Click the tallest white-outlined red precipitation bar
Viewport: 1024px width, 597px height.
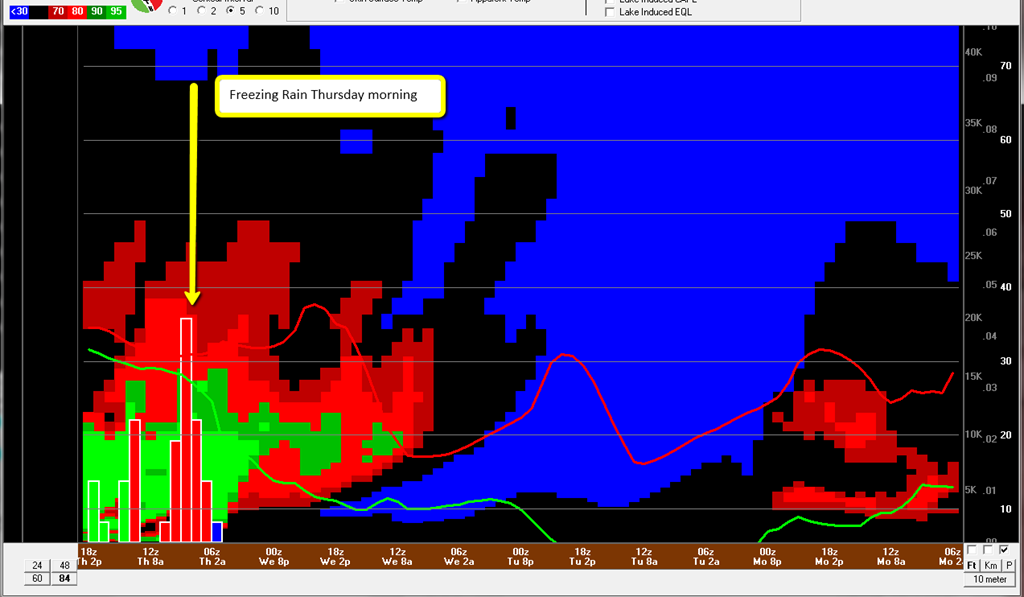(186, 430)
